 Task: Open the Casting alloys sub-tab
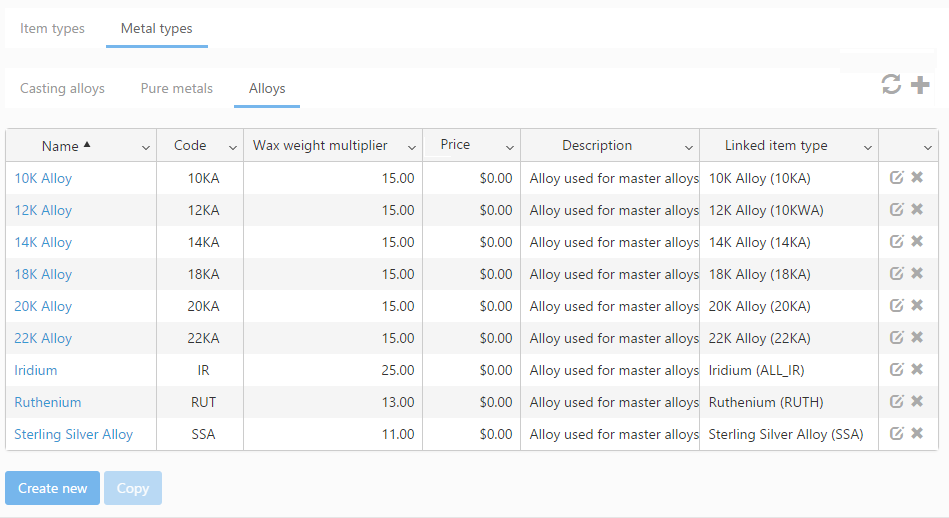[x=62, y=89]
